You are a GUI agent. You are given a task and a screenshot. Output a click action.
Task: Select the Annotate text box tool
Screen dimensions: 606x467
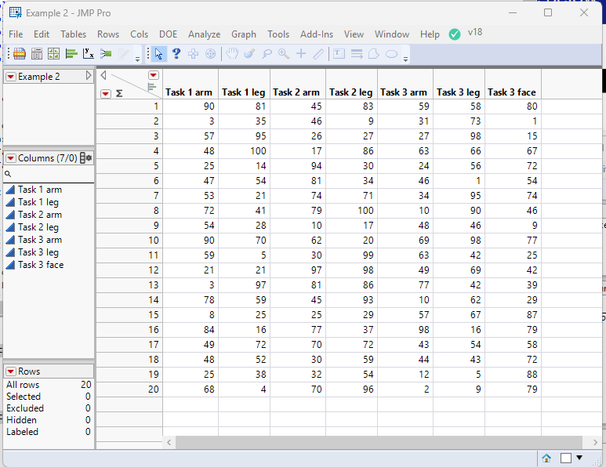pos(339,54)
